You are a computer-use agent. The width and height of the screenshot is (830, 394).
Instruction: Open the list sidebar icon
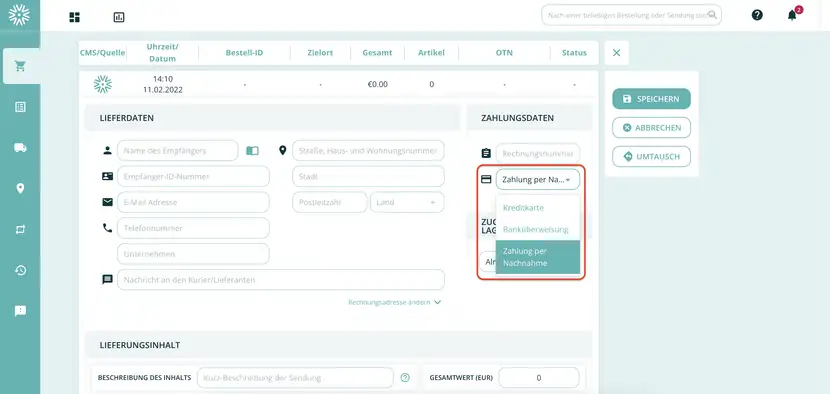point(20,107)
